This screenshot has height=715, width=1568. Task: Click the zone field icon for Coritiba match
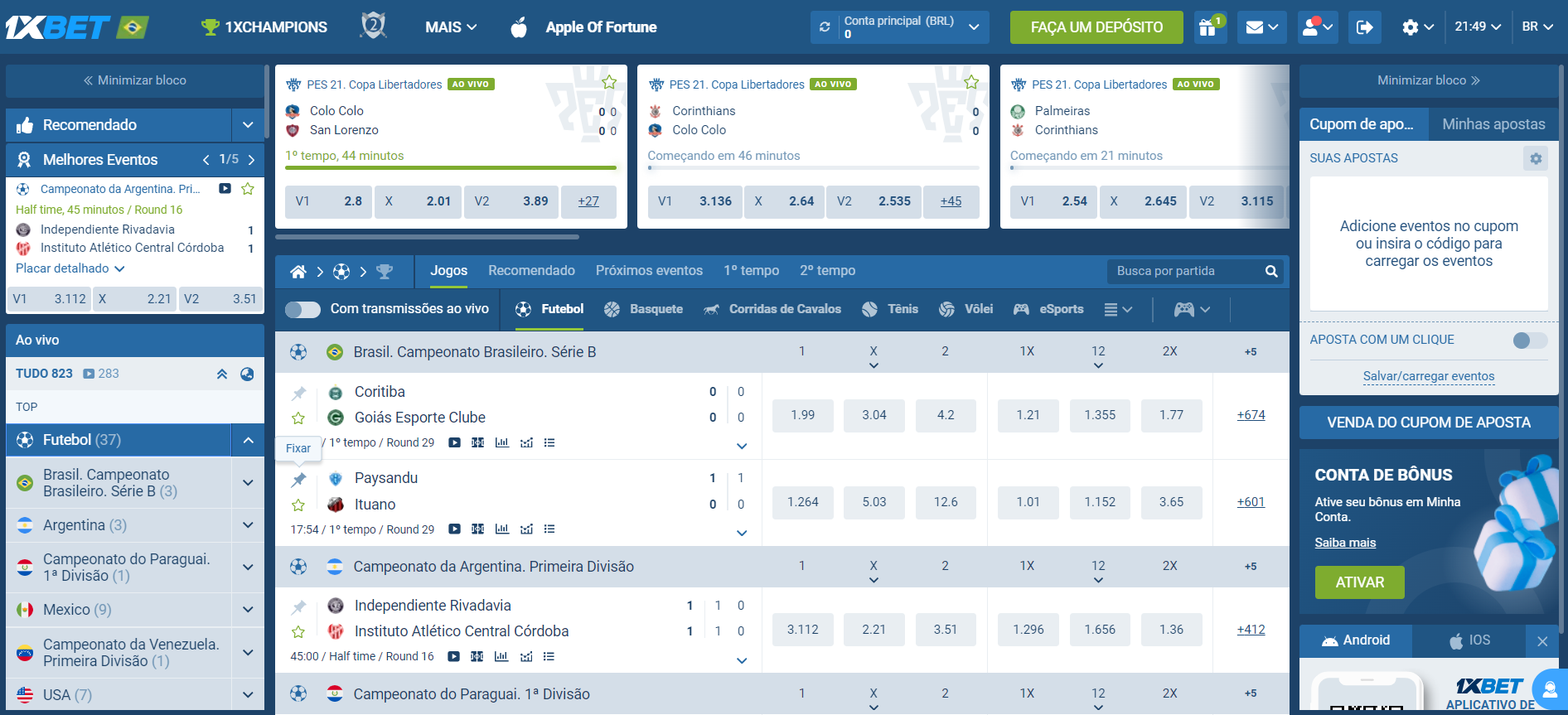coord(477,442)
